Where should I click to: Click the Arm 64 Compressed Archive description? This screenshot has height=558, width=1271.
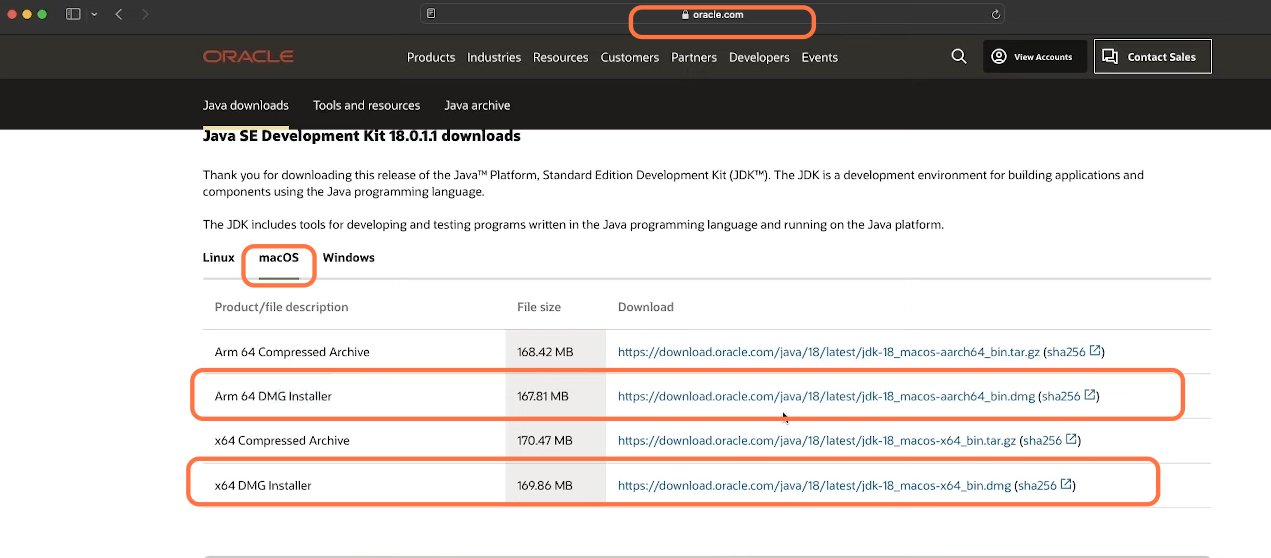(292, 352)
